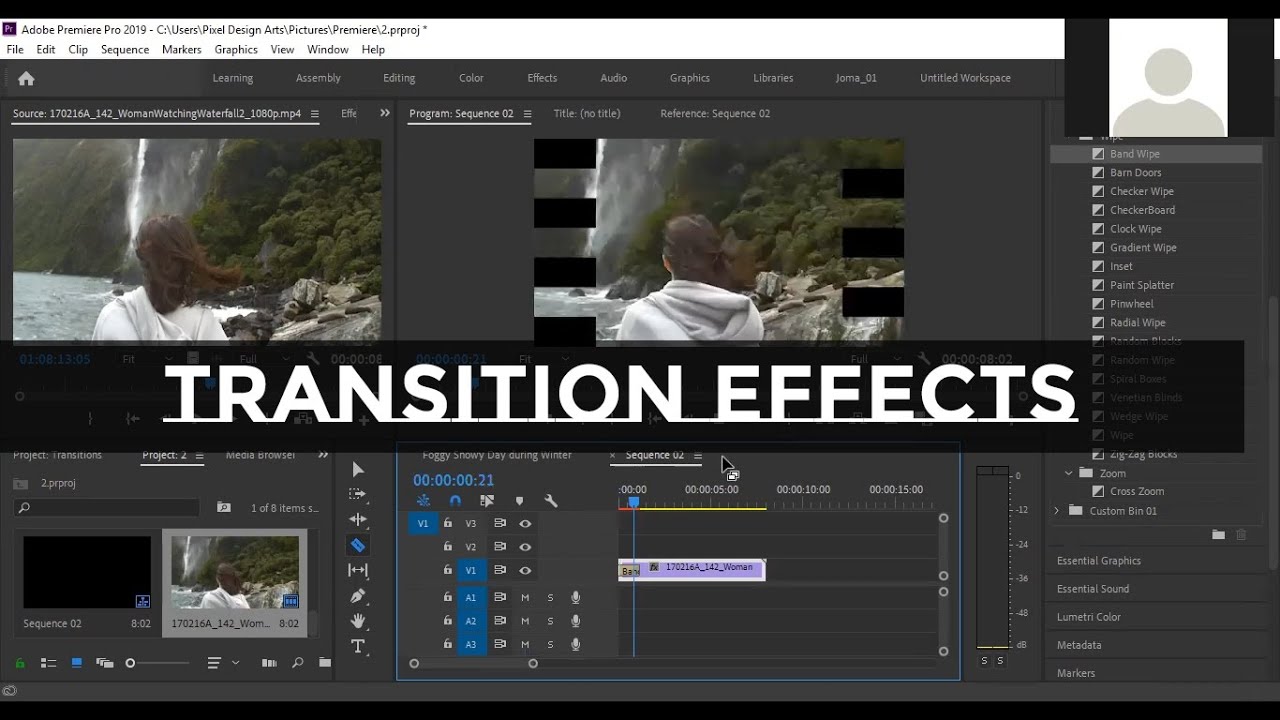This screenshot has height=720, width=1280.
Task: Open the Markers menu
Action: point(181,49)
